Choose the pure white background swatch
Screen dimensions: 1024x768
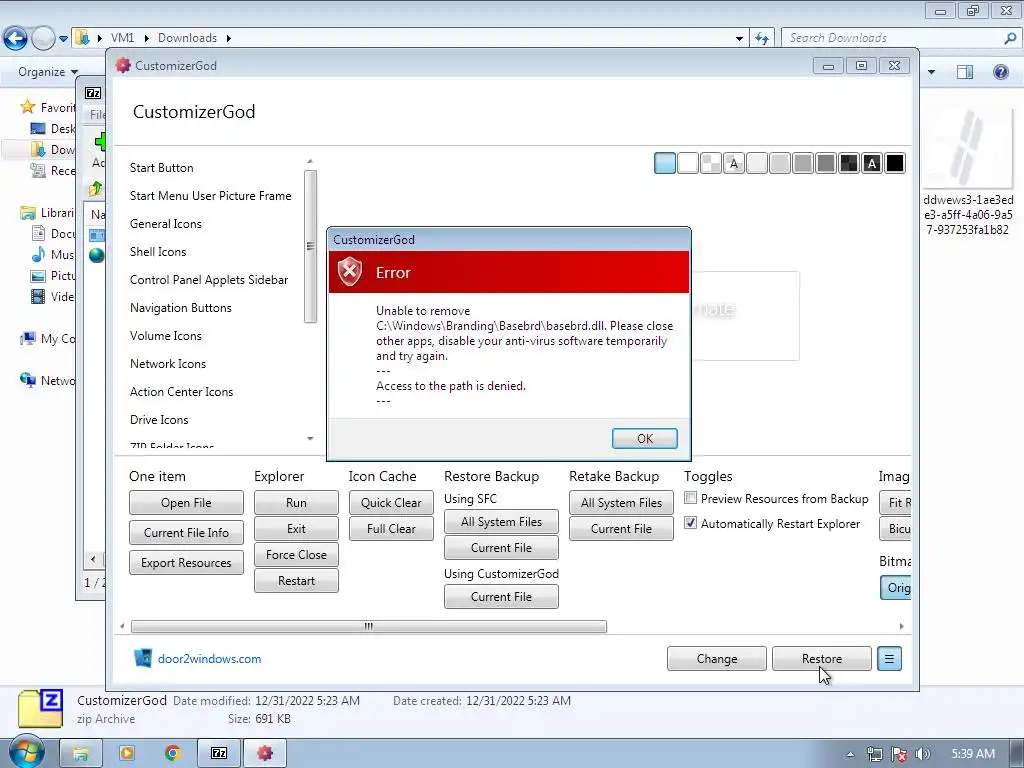click(x=688, y=163)
